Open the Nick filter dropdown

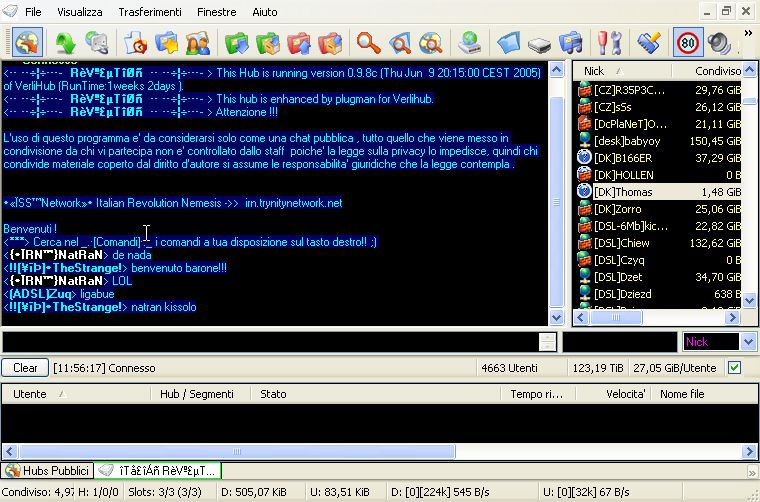[x=749, y=342]
